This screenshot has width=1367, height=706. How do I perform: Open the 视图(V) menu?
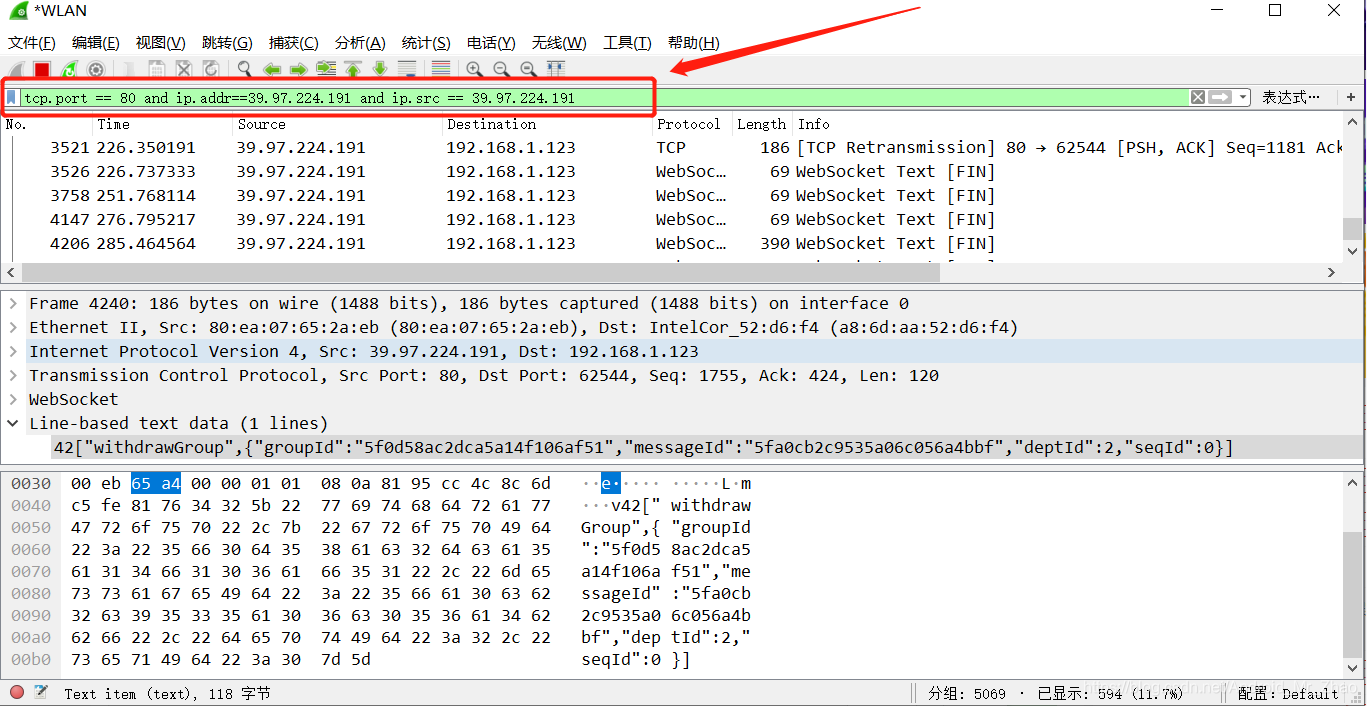click(161, 43)
